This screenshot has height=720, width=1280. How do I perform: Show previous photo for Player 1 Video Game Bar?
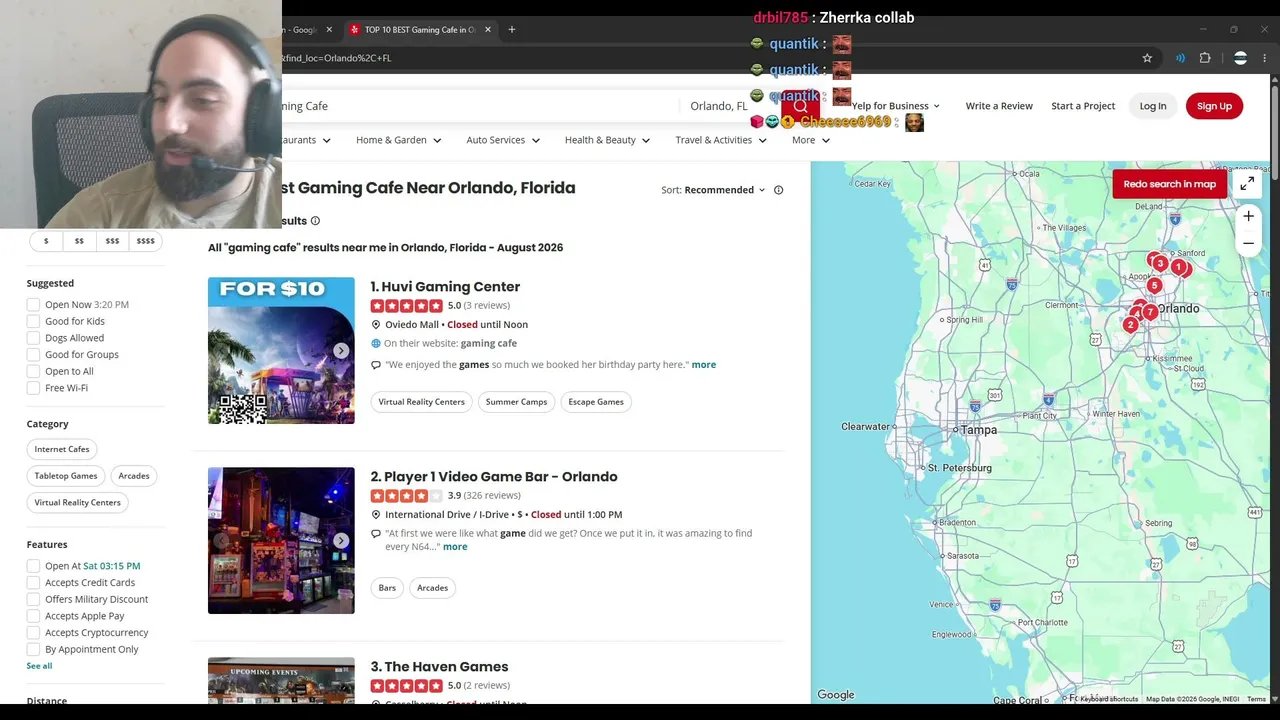point(221,541)
